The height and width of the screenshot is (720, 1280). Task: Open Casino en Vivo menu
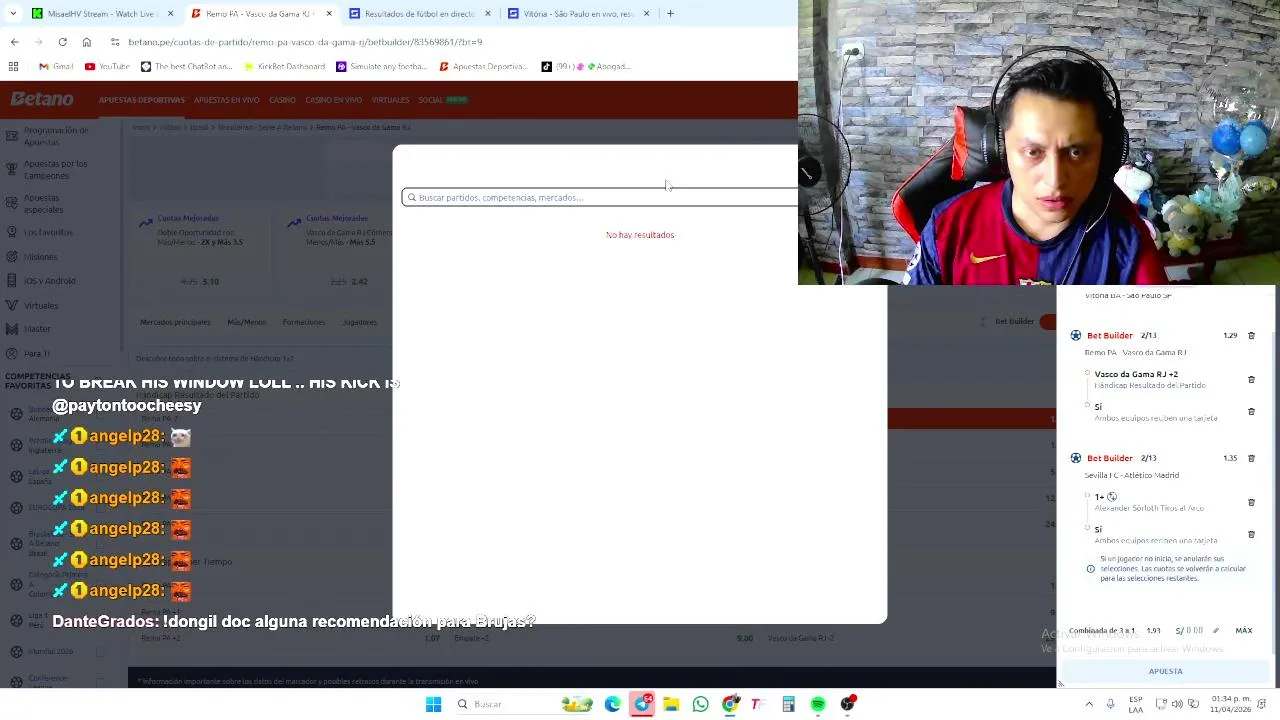coord(333,100)
